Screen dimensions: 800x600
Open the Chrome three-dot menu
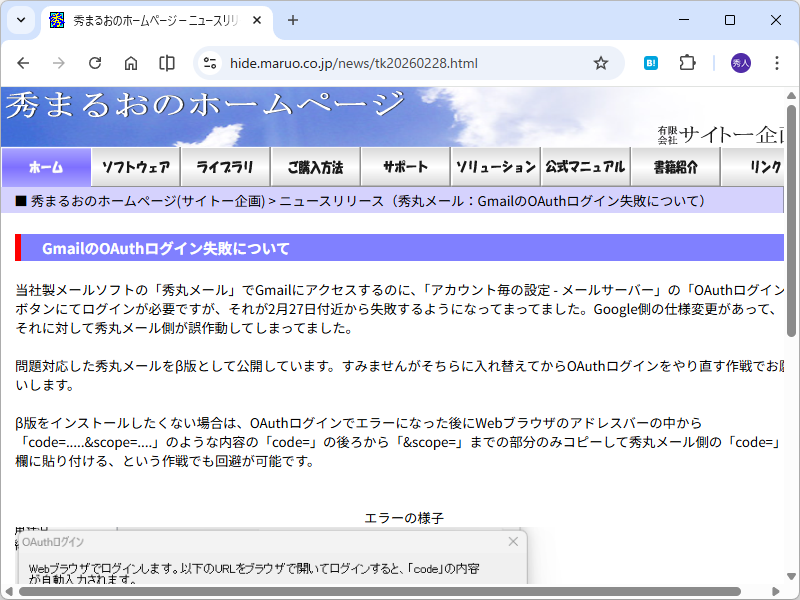[777, 62]
